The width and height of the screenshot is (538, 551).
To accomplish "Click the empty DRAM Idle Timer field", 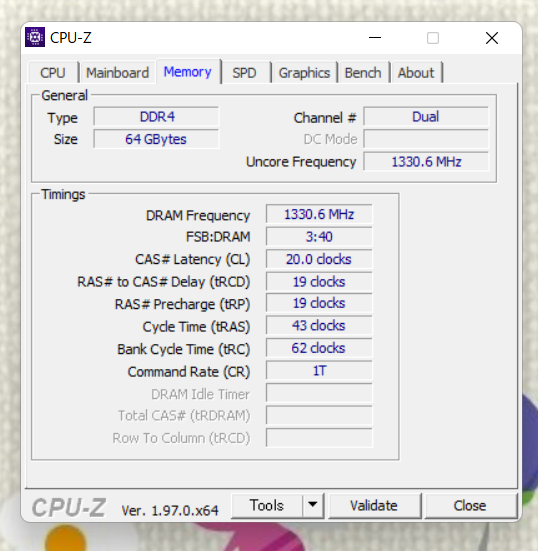I will (x=319, y=393).
